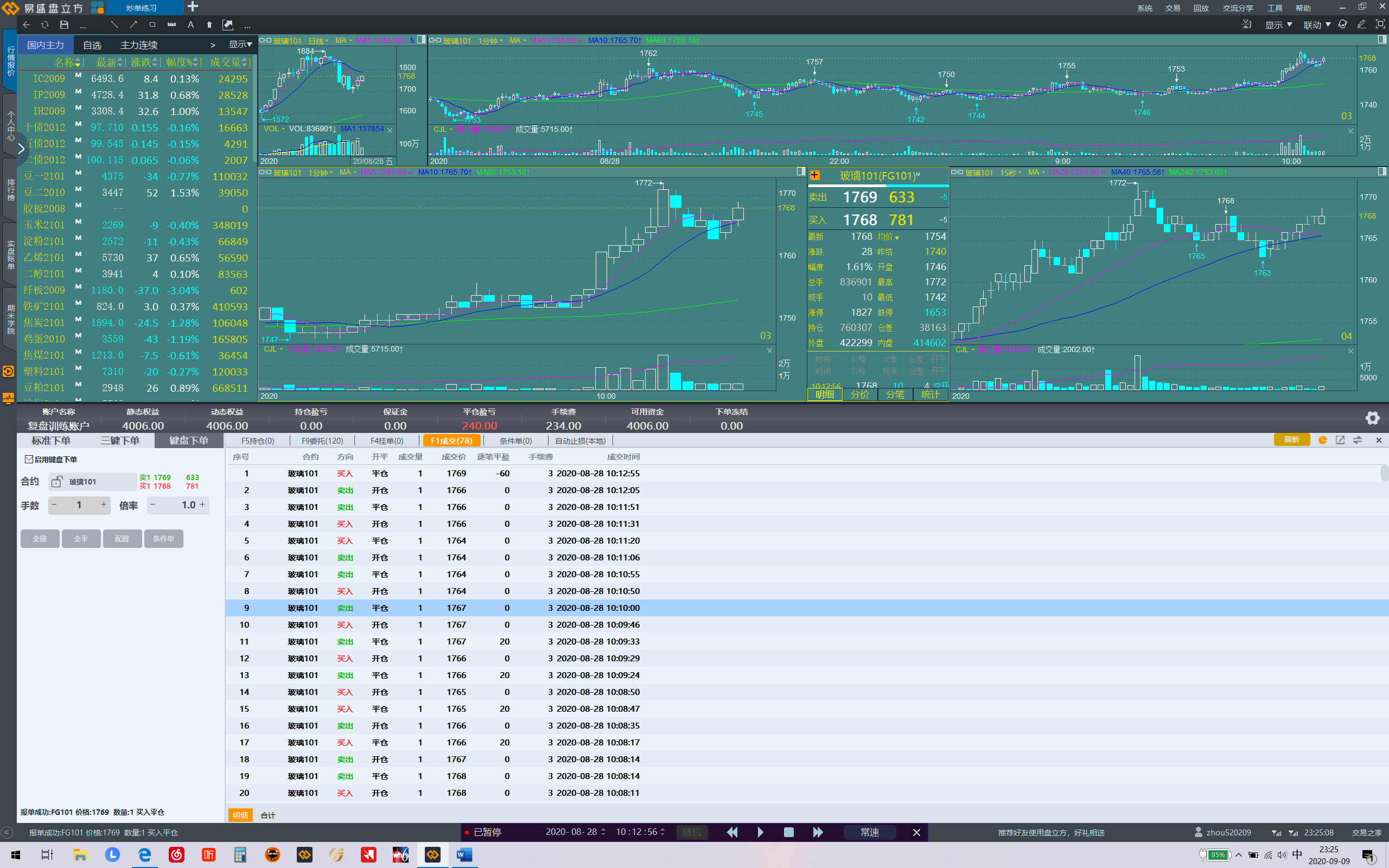1389x868 pixels.
Task: Click the orange pie chart icon beside 刷新
Action: pos(1322,440)
